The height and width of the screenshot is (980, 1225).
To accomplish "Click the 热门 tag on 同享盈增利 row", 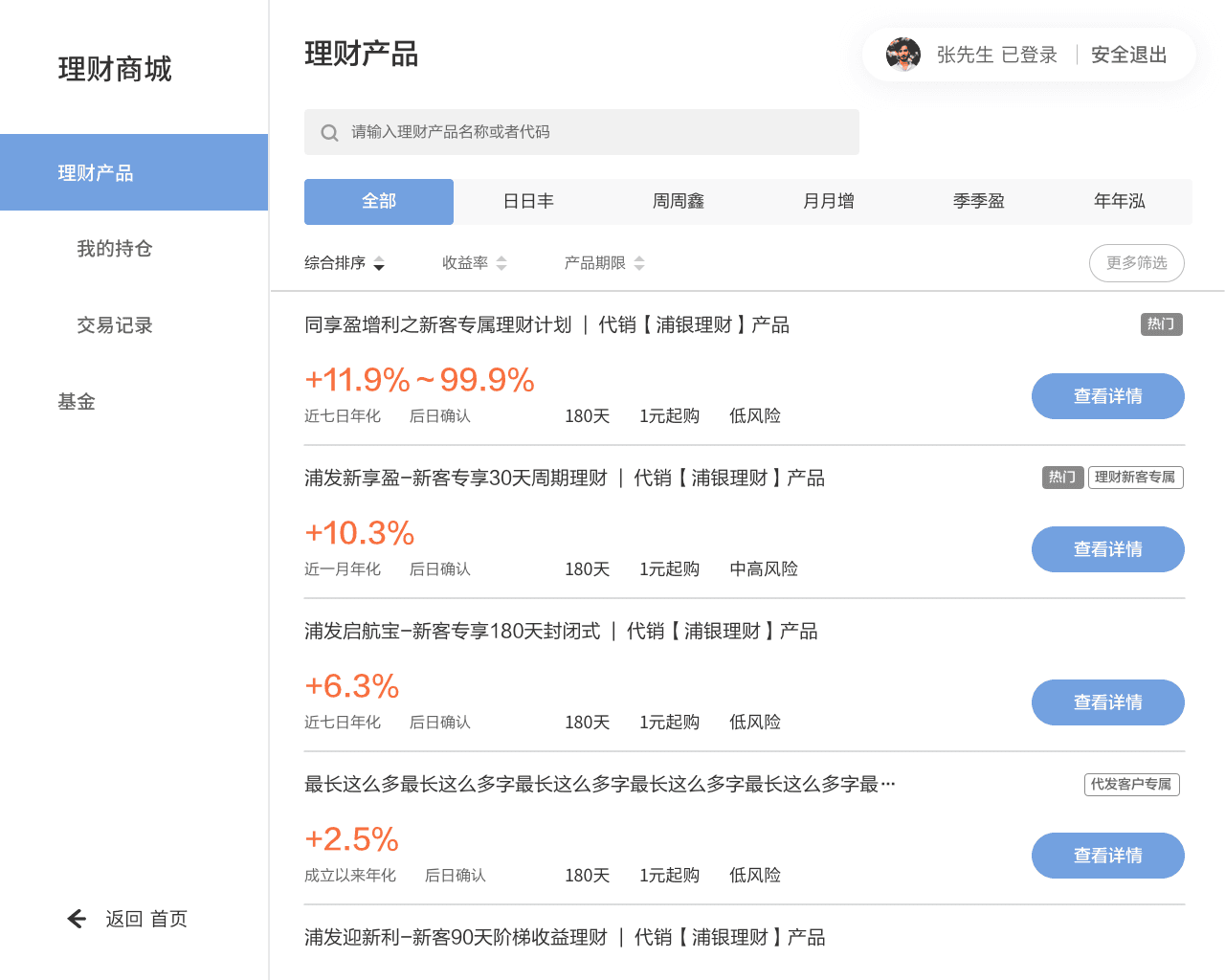I will click(1162, 324).
